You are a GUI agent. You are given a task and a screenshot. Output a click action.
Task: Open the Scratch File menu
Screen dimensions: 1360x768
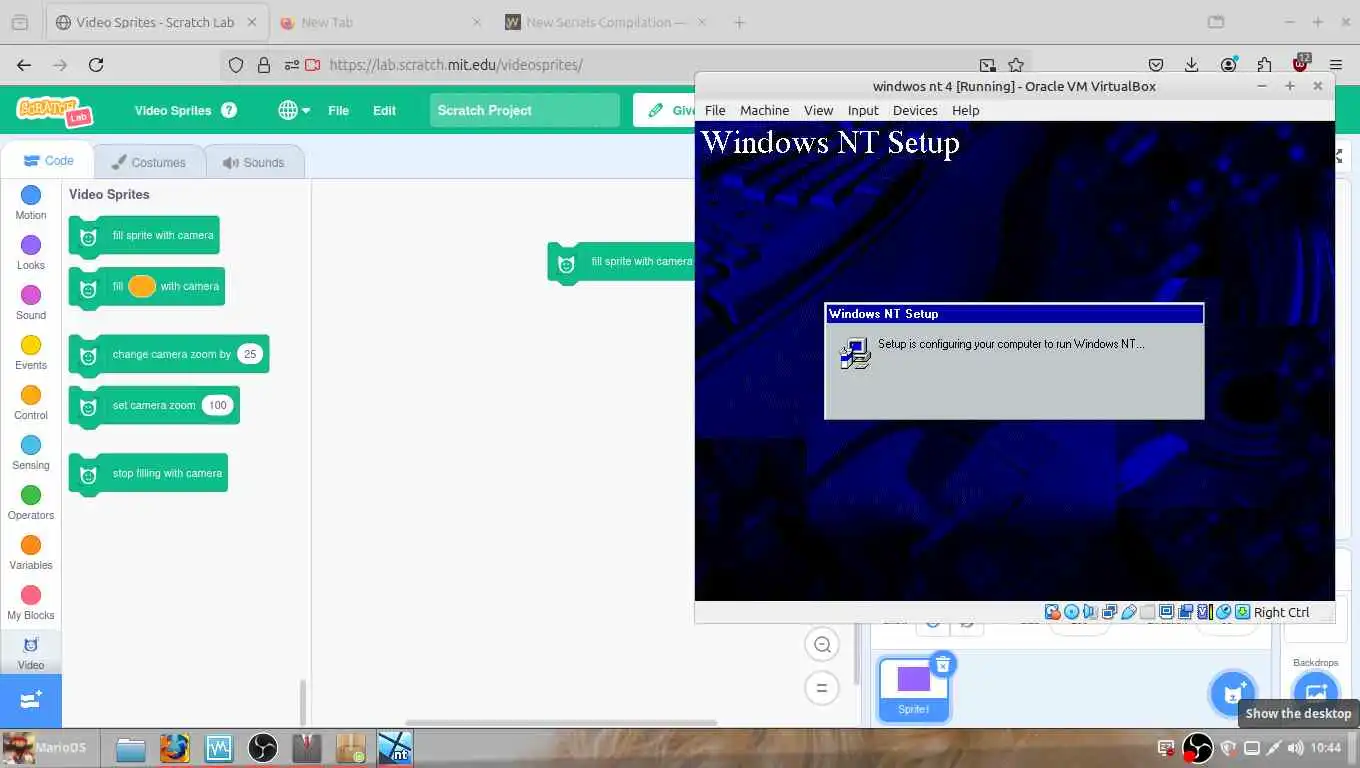(339, 110)
